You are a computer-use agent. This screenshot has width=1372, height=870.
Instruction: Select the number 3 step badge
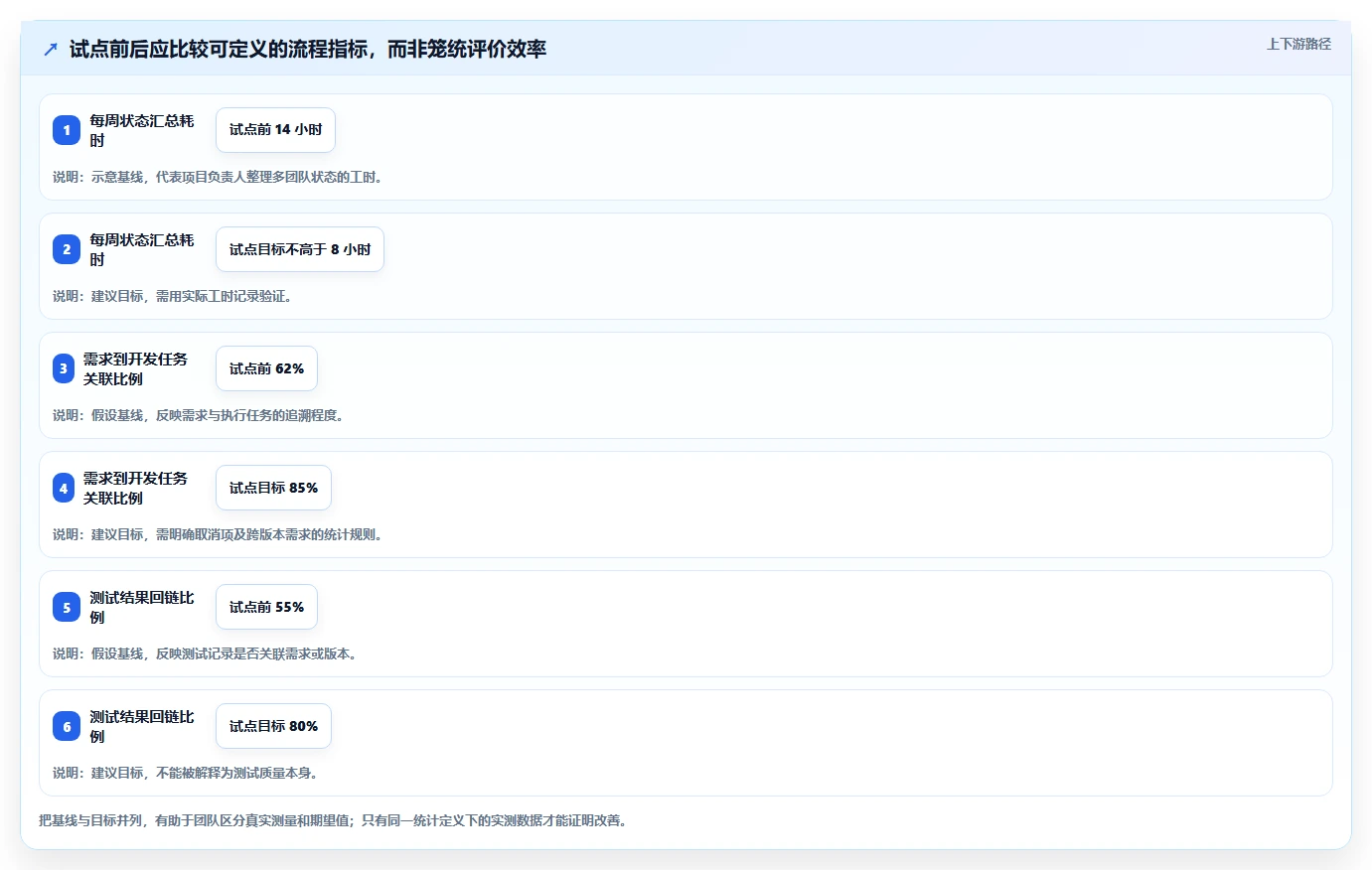[x=64, y=368]
